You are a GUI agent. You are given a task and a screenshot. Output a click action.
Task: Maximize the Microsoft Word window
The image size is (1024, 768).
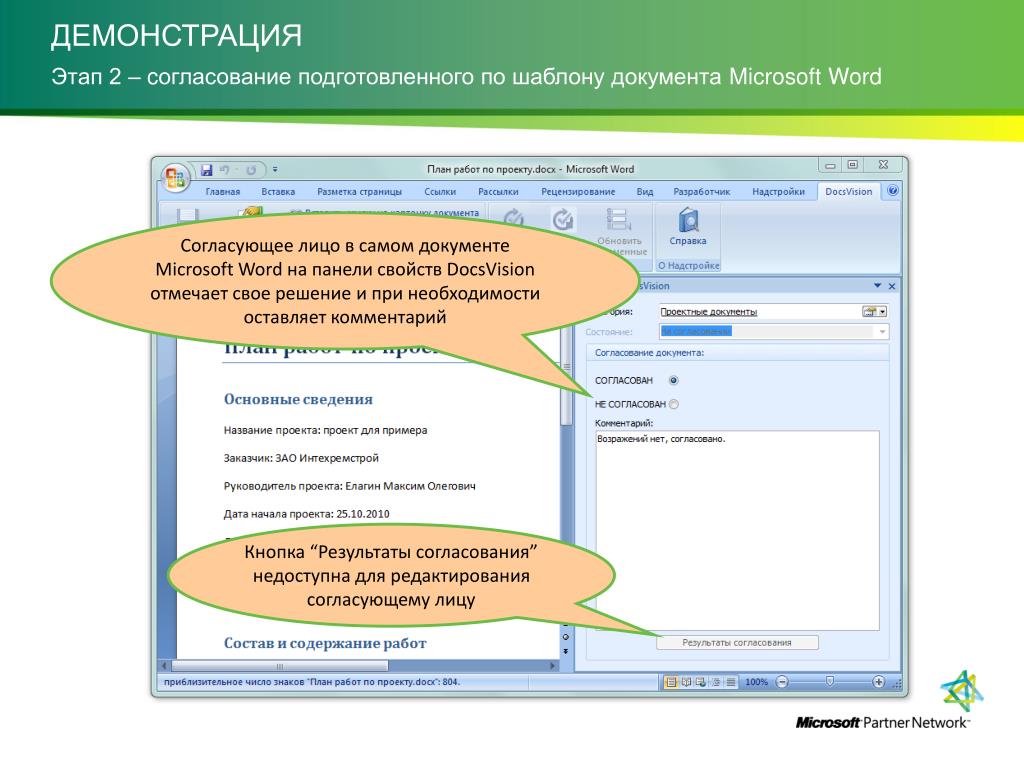click(x=852, y=165)
